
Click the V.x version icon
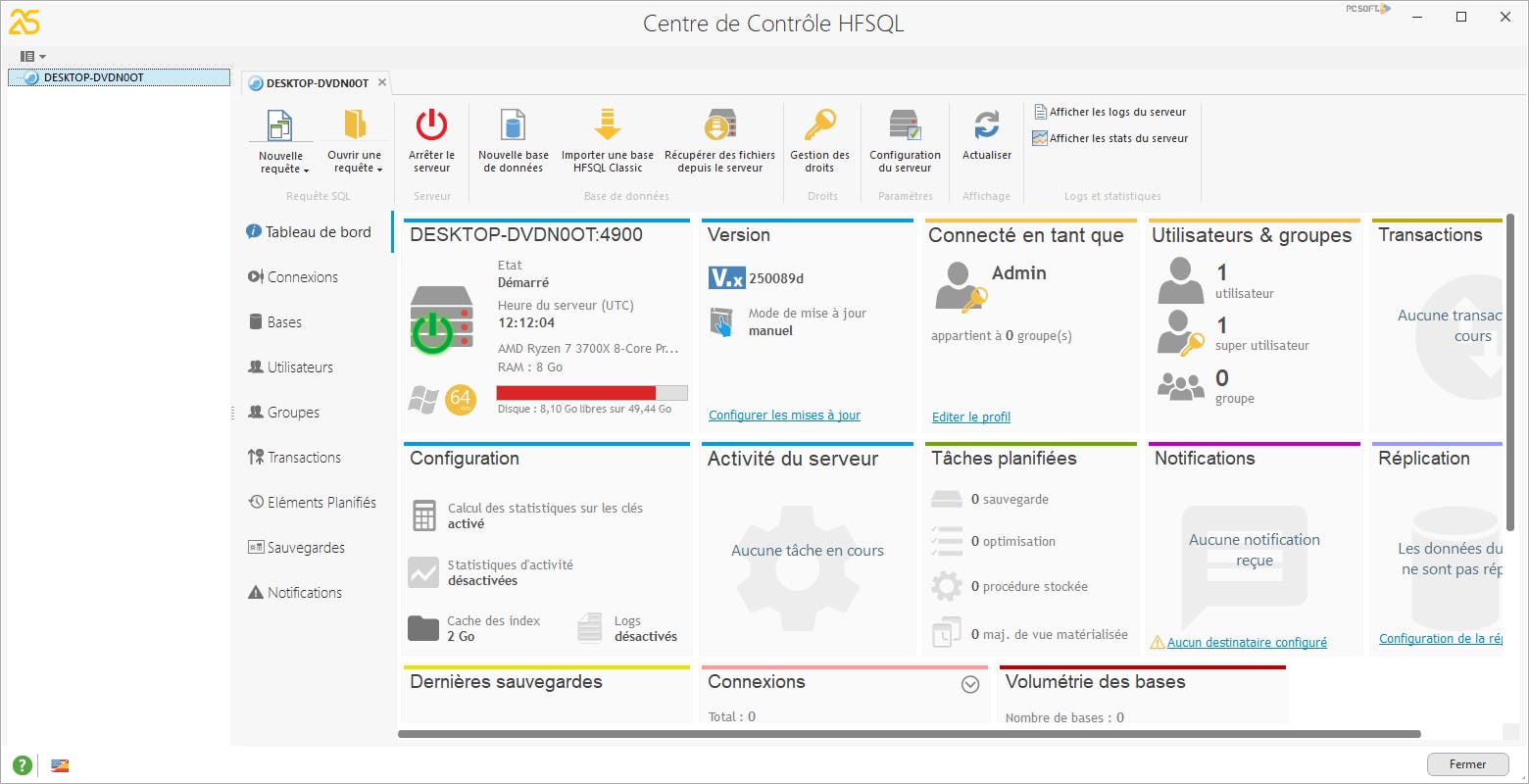[726, 277]
